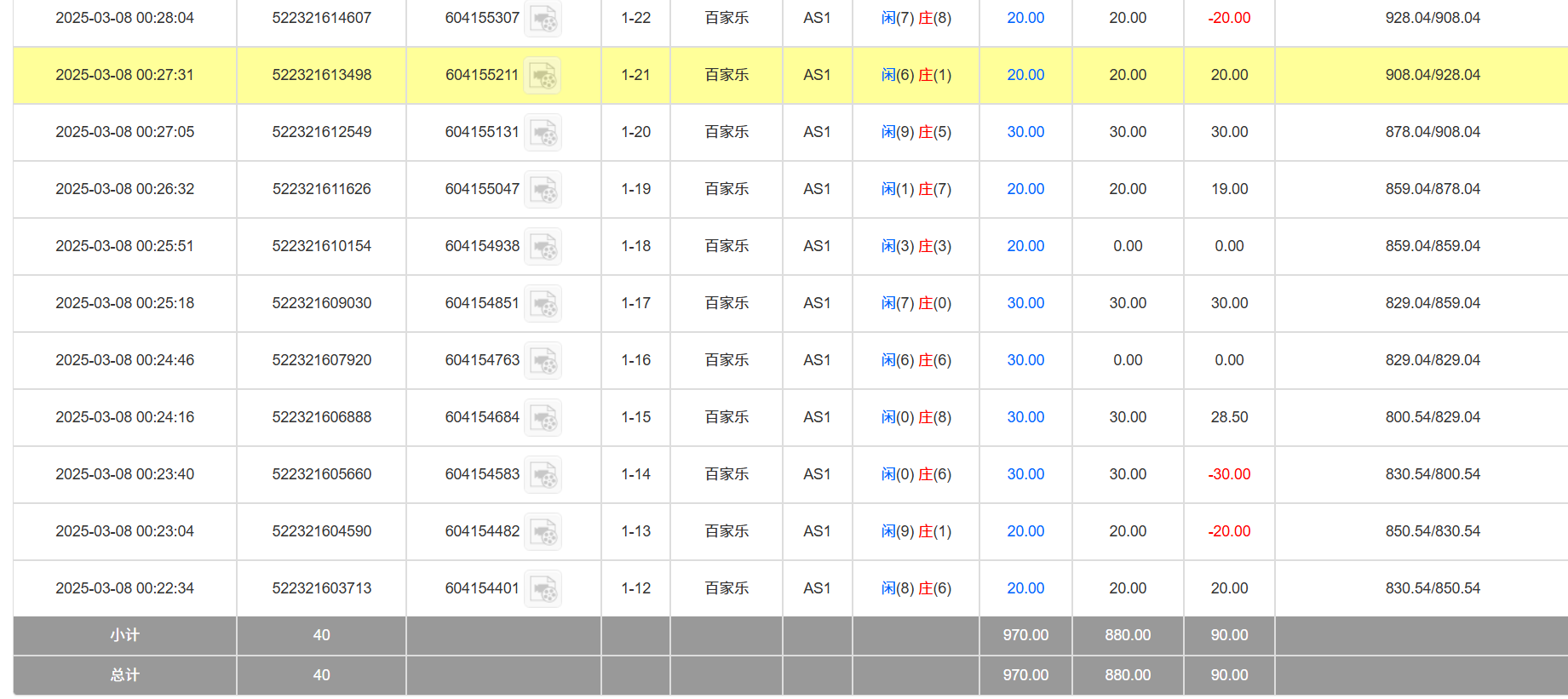Open video icon for round 604154583
1568x699 pixels.
[x=543, y=475]
